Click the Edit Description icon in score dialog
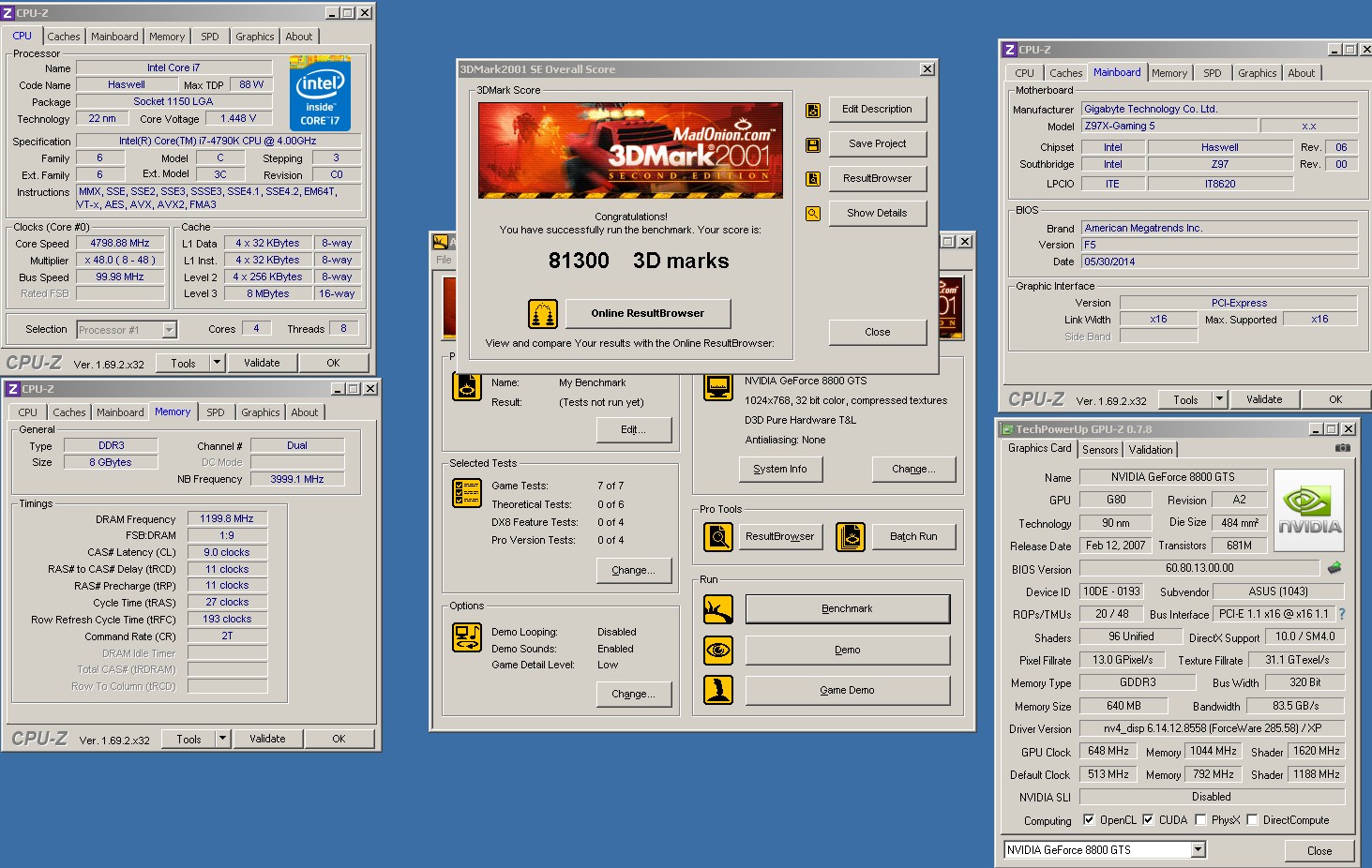 813,110
